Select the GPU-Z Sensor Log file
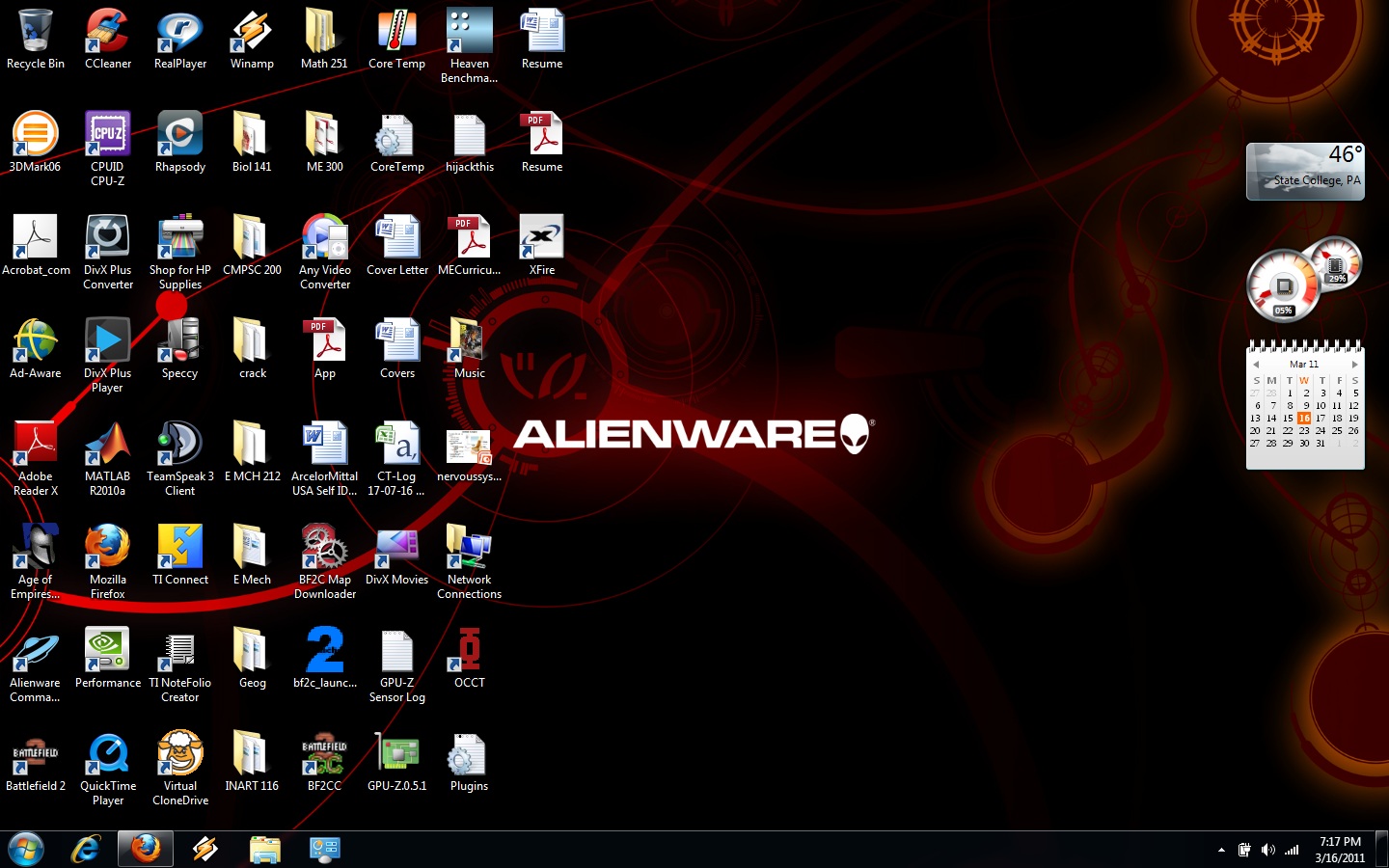 397,665
